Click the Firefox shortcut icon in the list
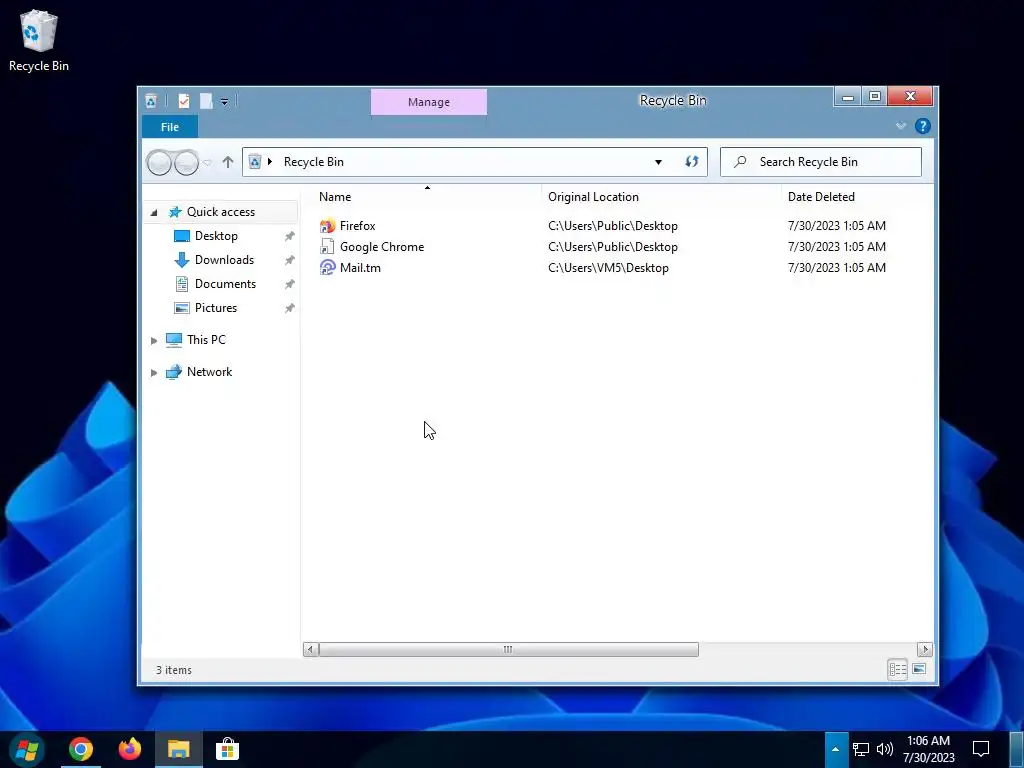 (327, 226)
